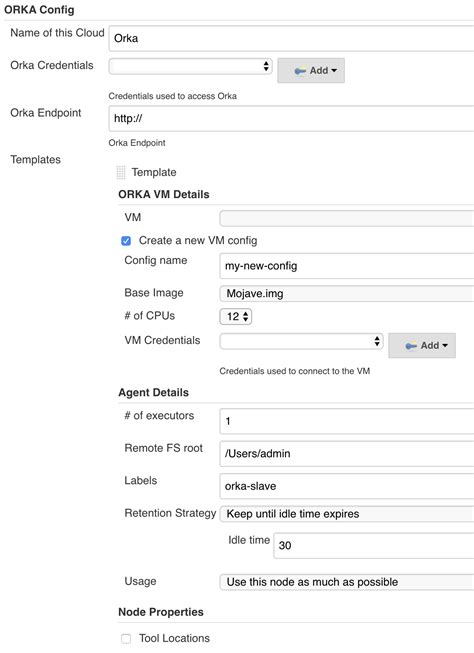Click the Config name input field

click(347, 266)
